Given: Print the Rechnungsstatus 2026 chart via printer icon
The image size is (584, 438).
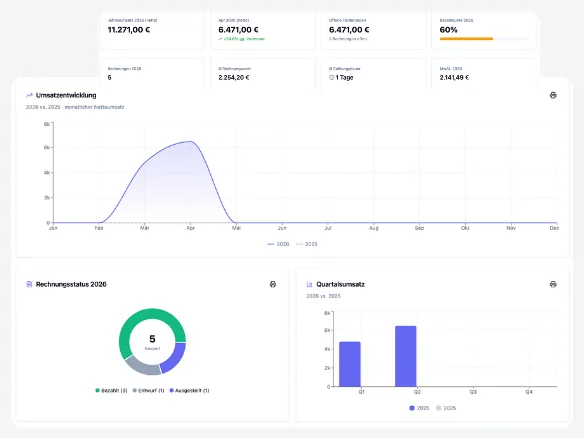Looking at the screenshot, I should click(x=273, y=284).
